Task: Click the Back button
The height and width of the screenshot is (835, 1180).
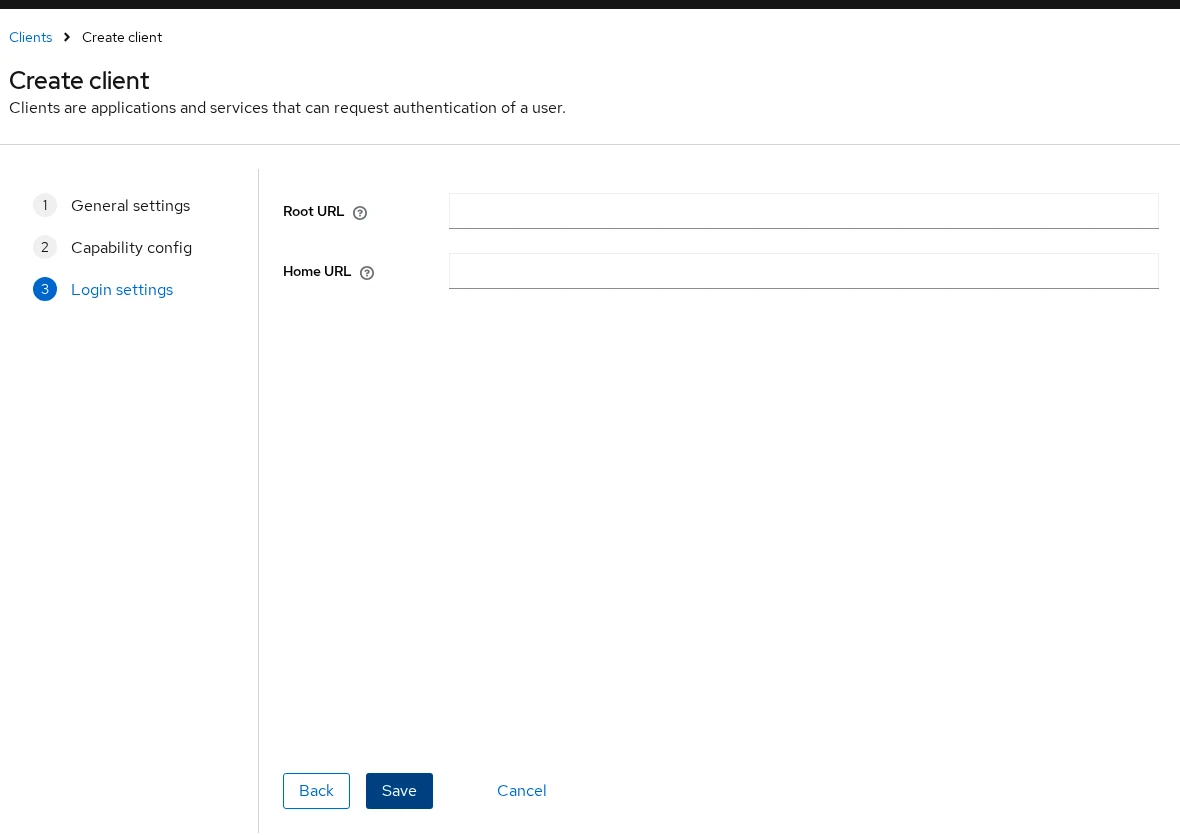Action: coord(316,791)
